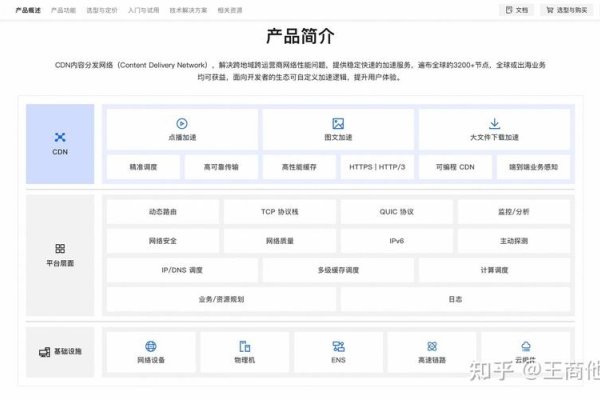The image size is (600, 400).
Task: Click the 网络设备 globe icon
Action: (151, 346)
